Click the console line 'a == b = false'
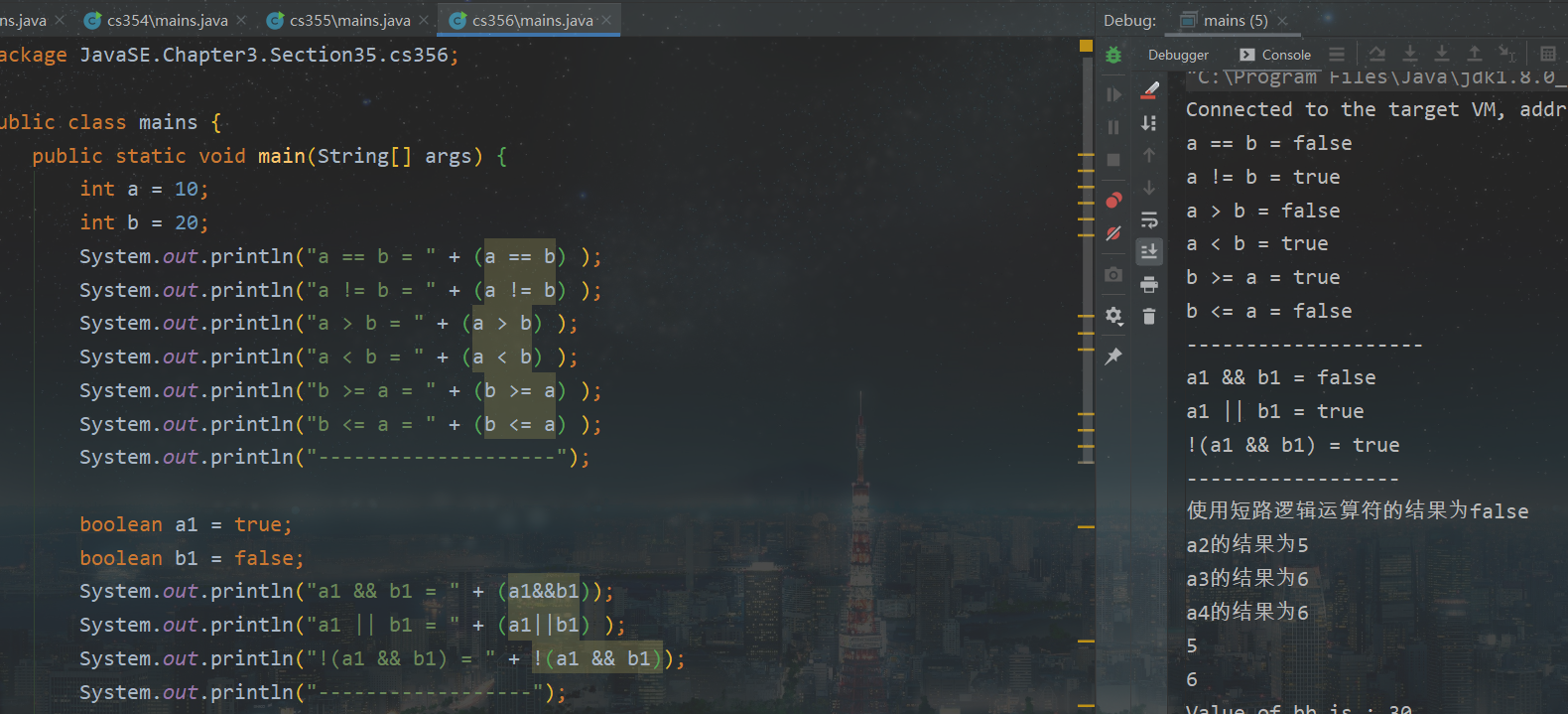1568x714 pixels. tap(1269, 143)
